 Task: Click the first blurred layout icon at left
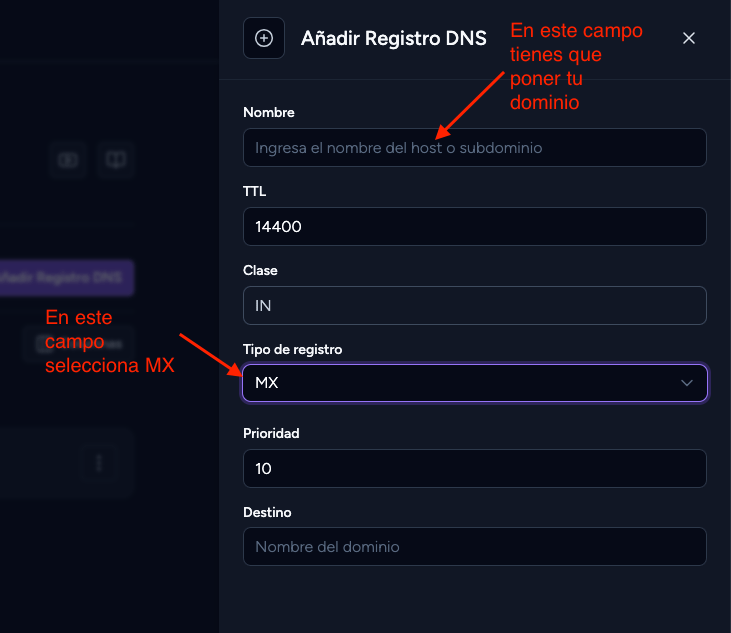[x=68, y=160]
